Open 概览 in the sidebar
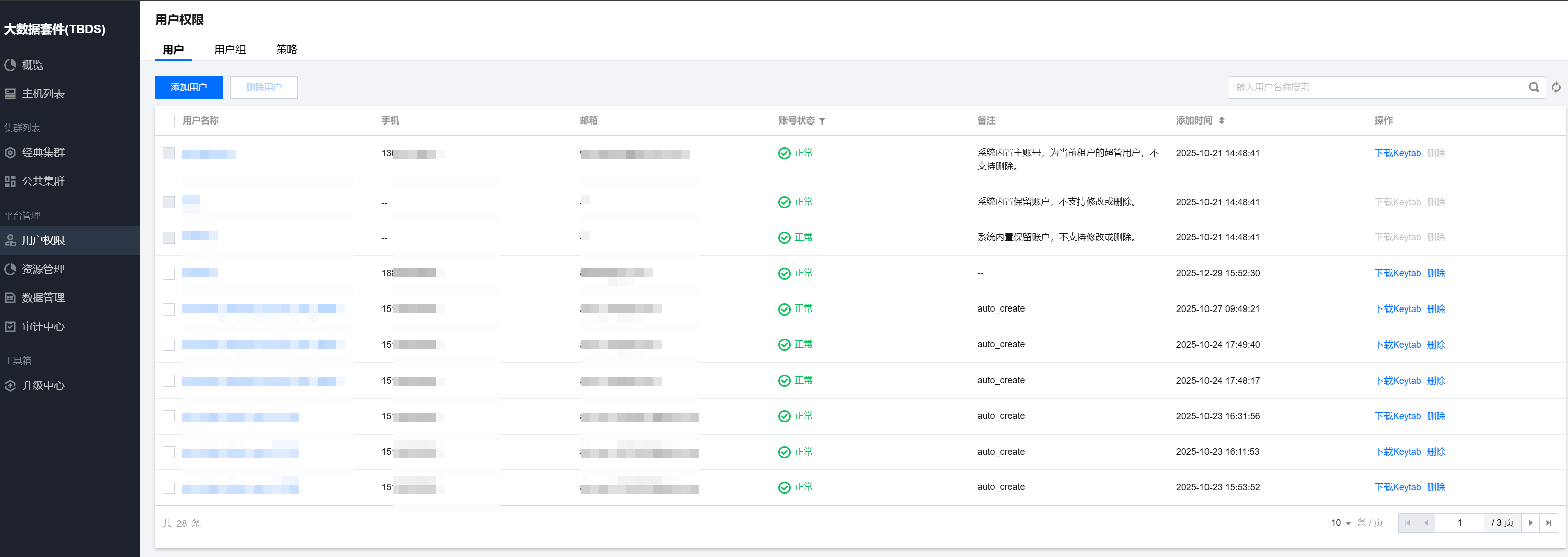Viewport: 1568px width, 557px height. coord(32,65)
